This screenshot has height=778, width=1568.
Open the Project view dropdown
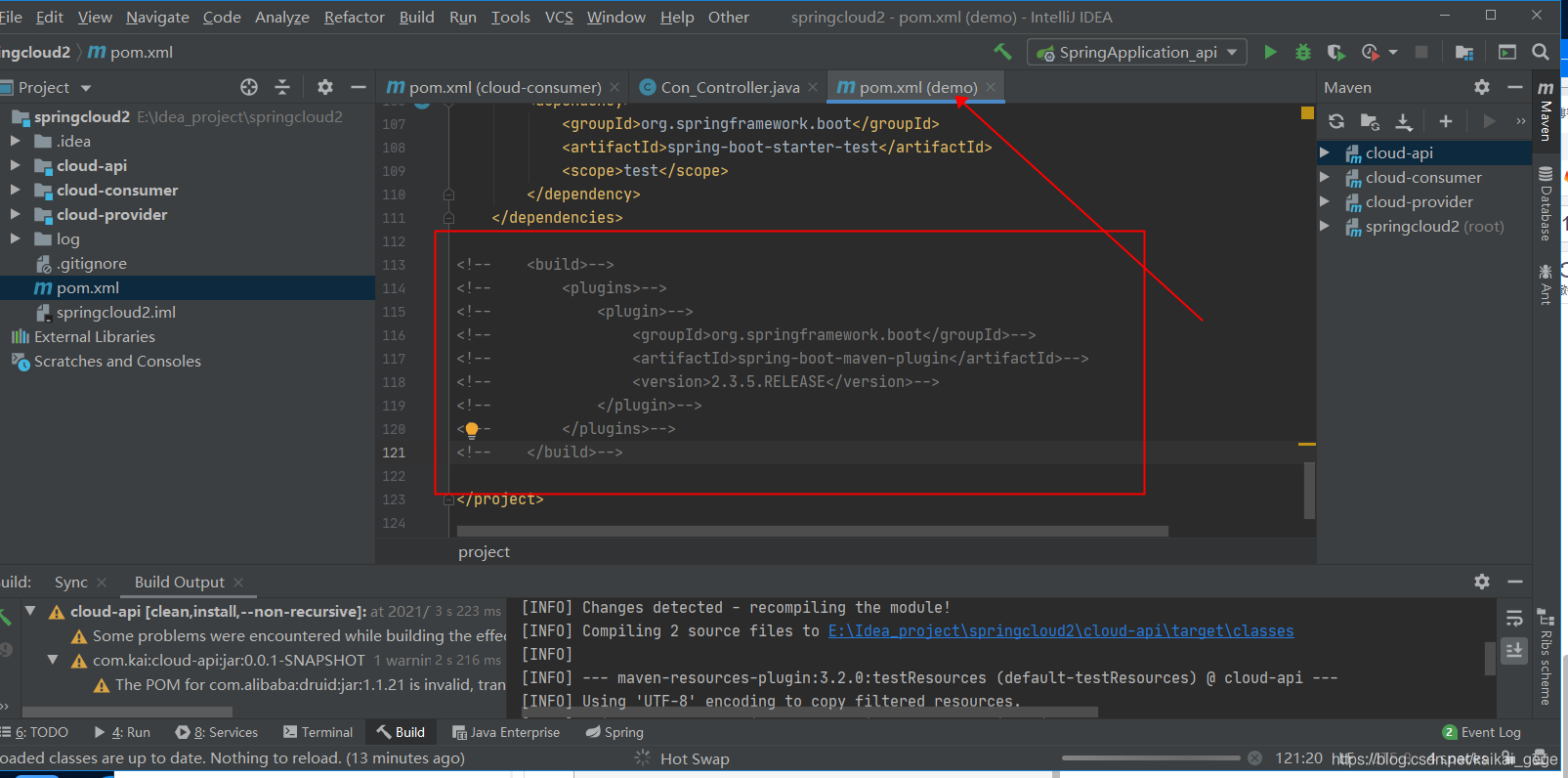click(86, 88)
